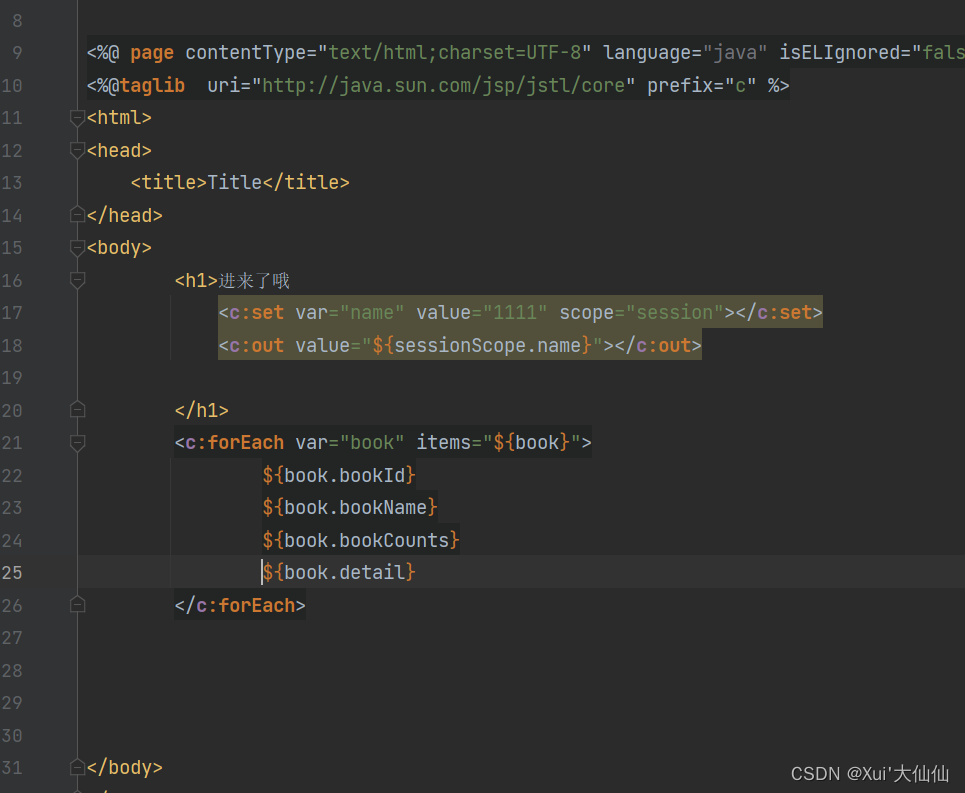Click fold marker at closing c:forEach
This screenshot has height=793, width=965.
pyautogui.click(x=77, y=605)
